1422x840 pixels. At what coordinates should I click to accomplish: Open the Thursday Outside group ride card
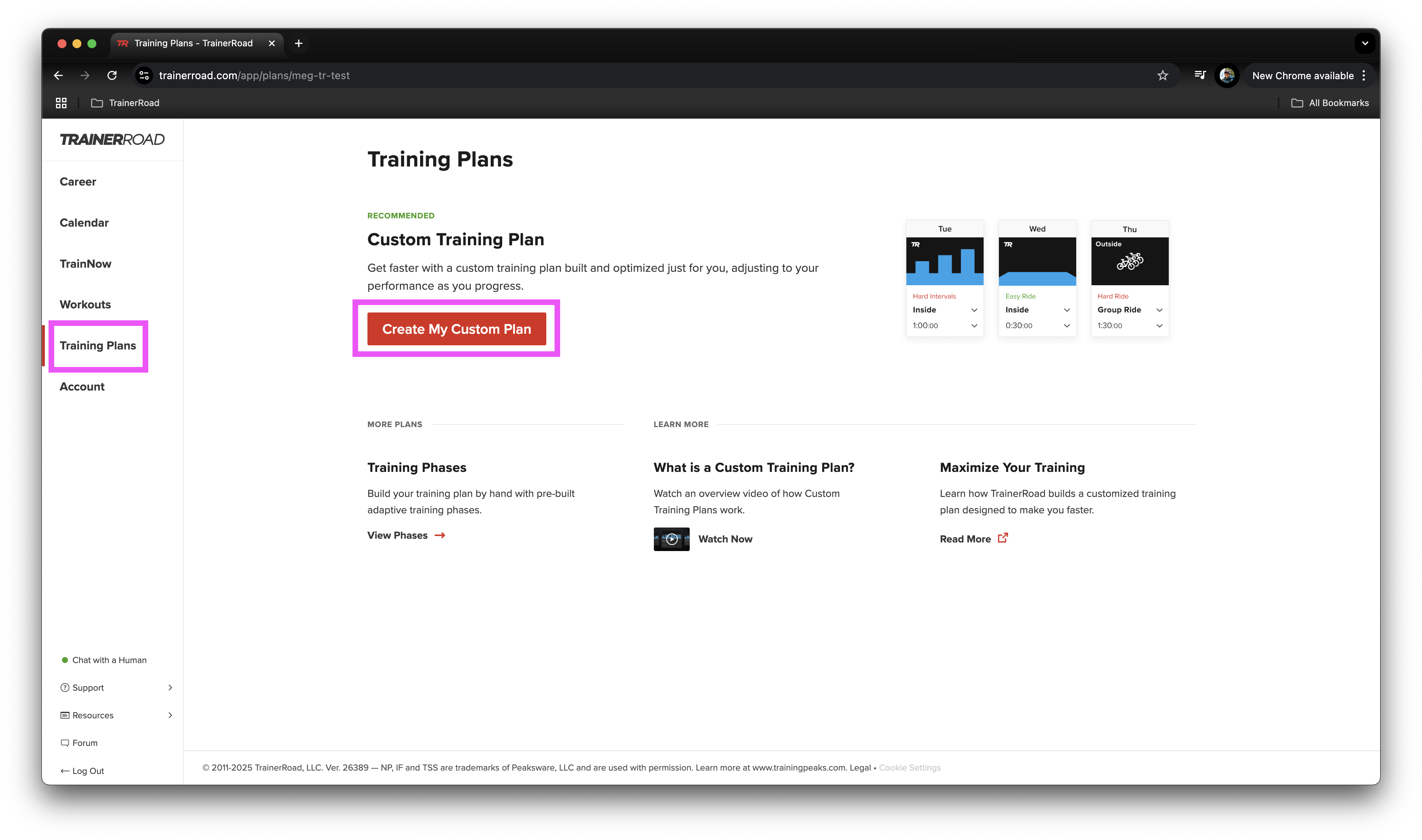[x=1129, y=261]
